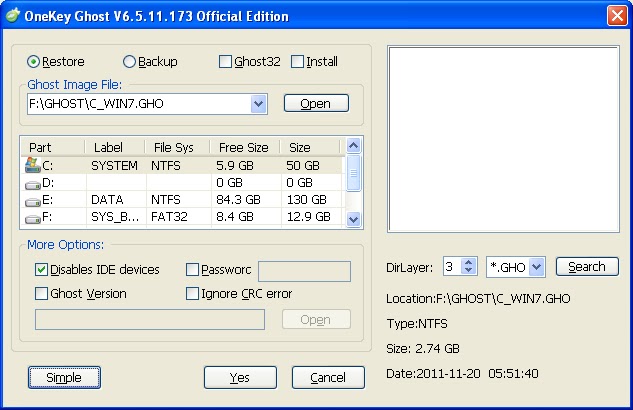Select the E: drive icon

(x=33, y=201)
